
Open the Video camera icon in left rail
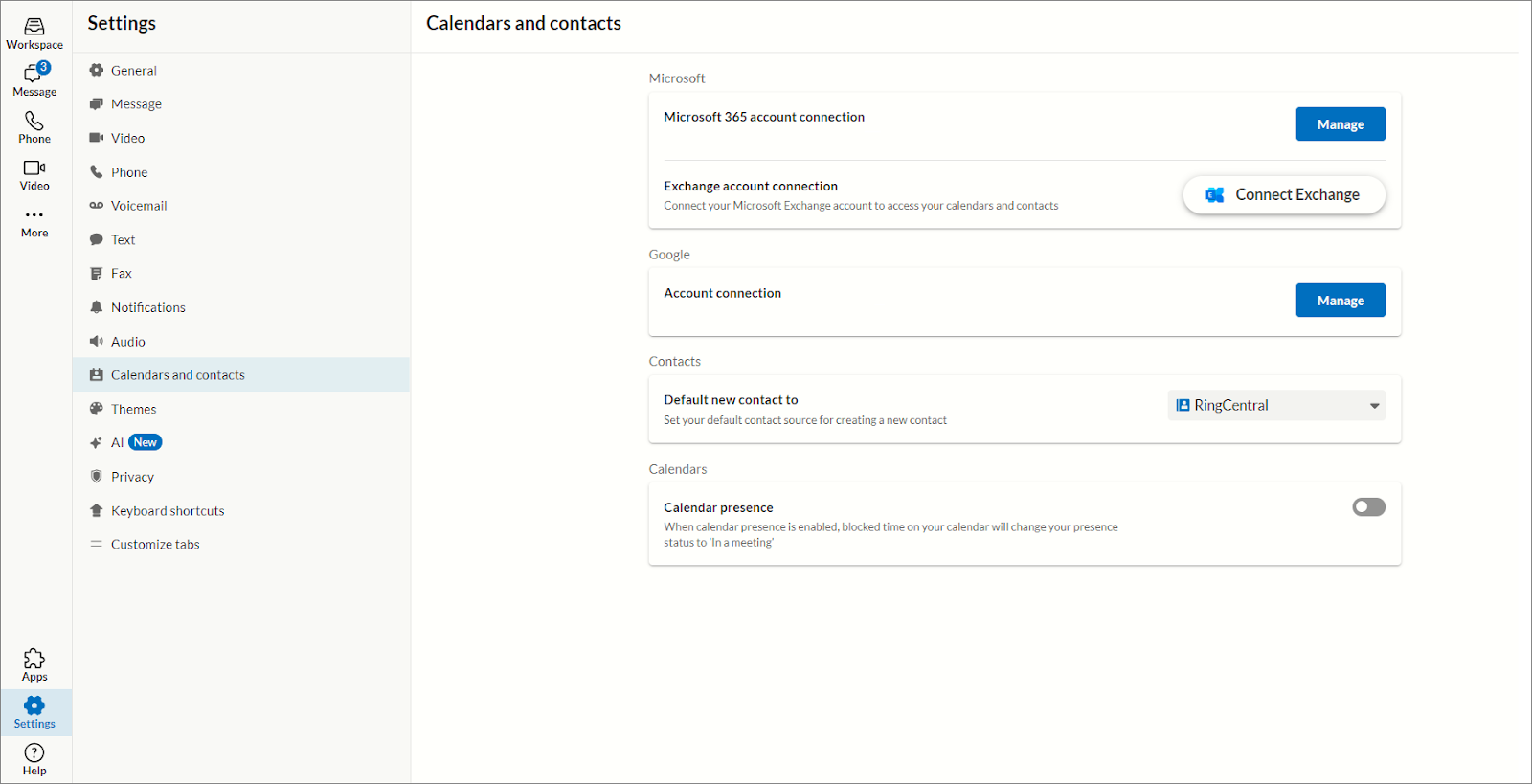coord(34,168)
